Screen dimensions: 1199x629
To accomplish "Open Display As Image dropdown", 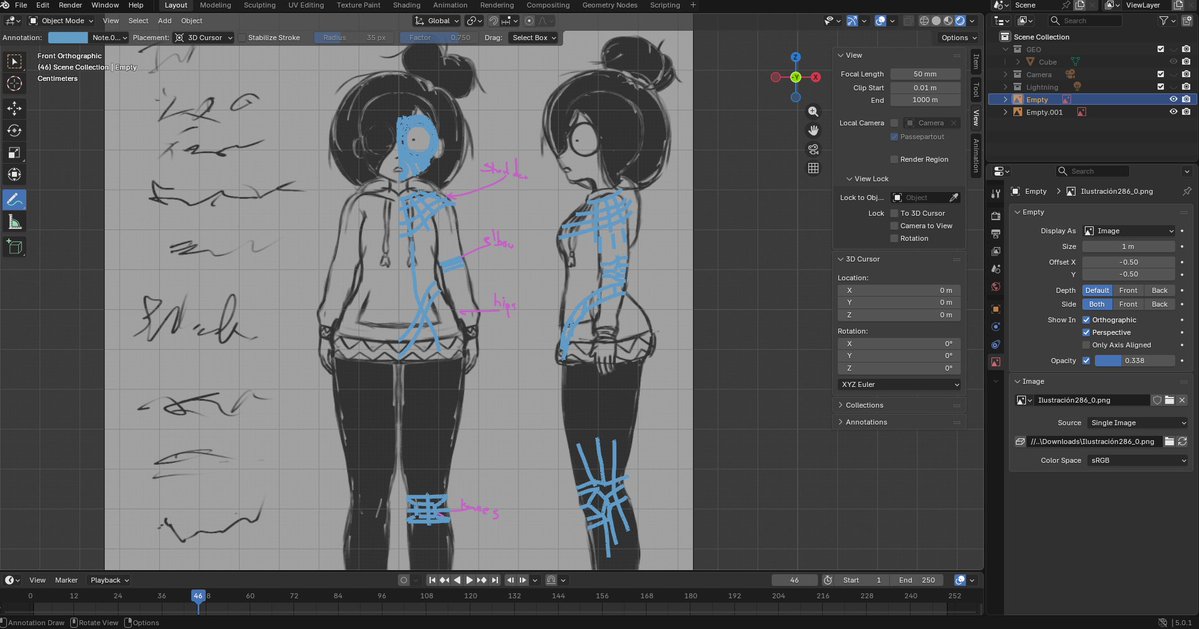I will [x=1129, y=231].
